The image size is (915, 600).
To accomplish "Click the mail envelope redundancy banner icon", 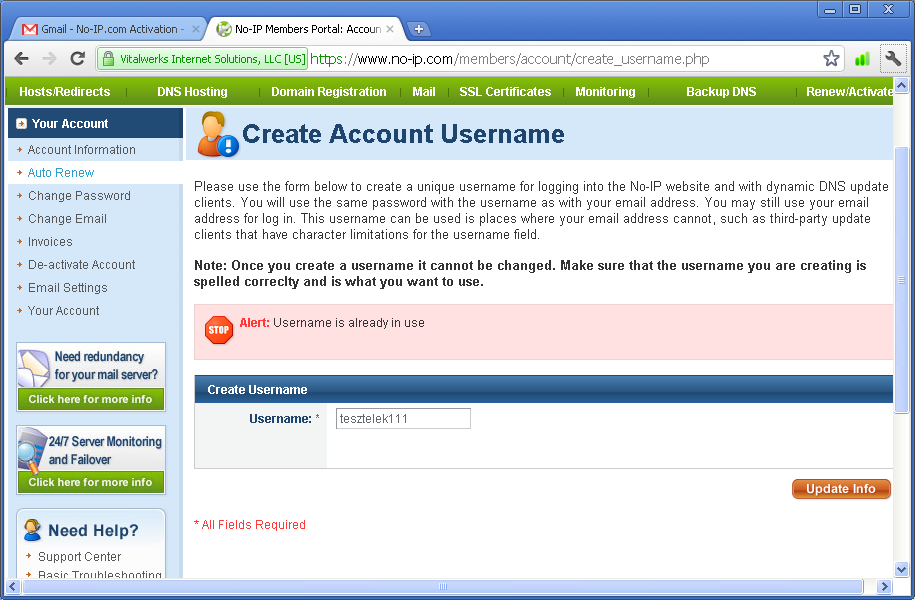I will [x=33, y=368].
